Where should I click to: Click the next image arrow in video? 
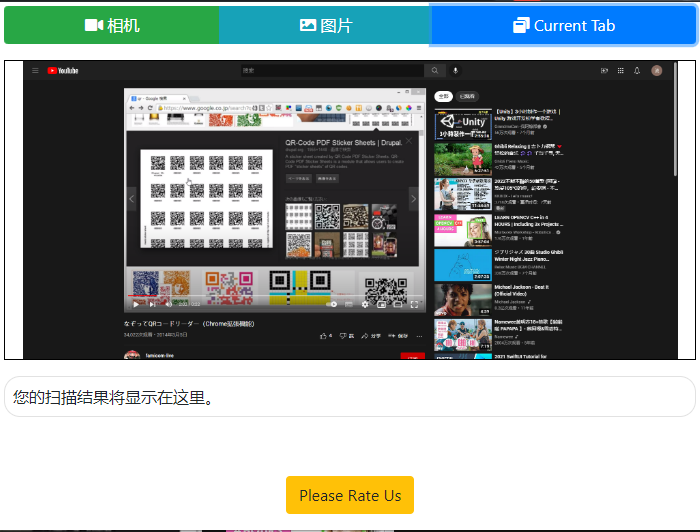pos(413,199)
